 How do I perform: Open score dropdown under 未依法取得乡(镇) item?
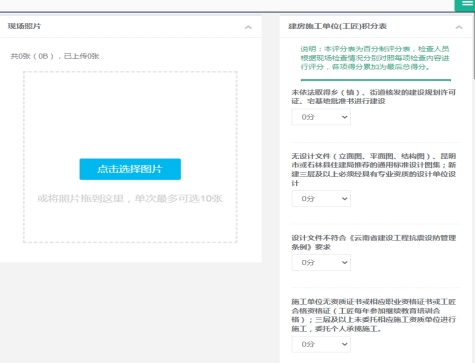coord(321,117)
